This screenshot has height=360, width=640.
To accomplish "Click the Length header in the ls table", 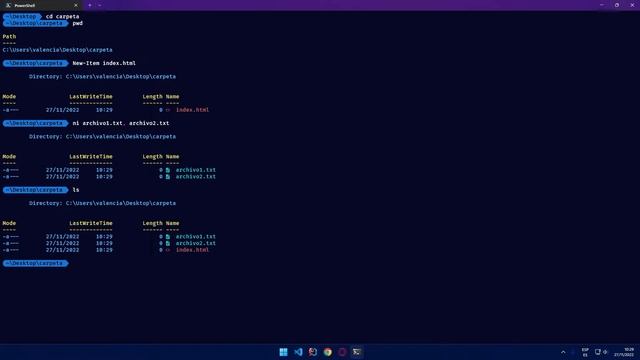I will click(x=152, y=223).
